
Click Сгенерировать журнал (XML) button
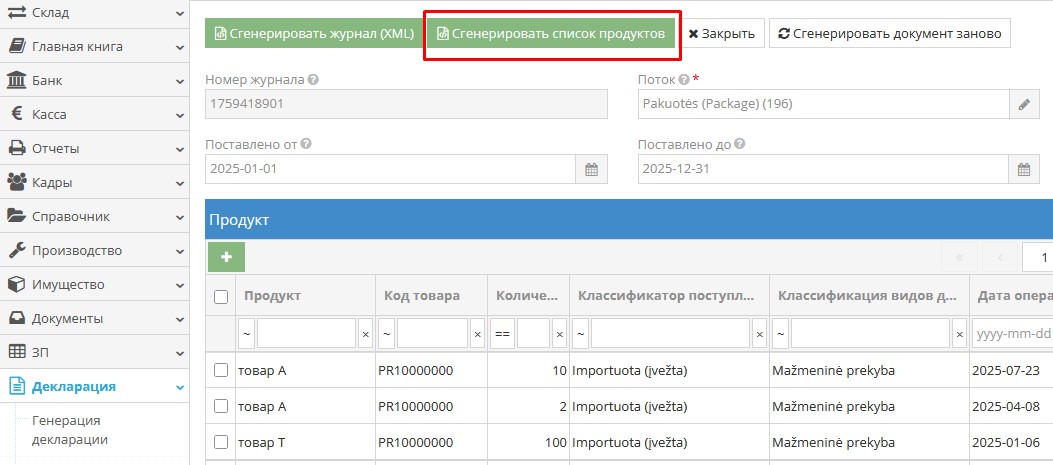(312, 33)
